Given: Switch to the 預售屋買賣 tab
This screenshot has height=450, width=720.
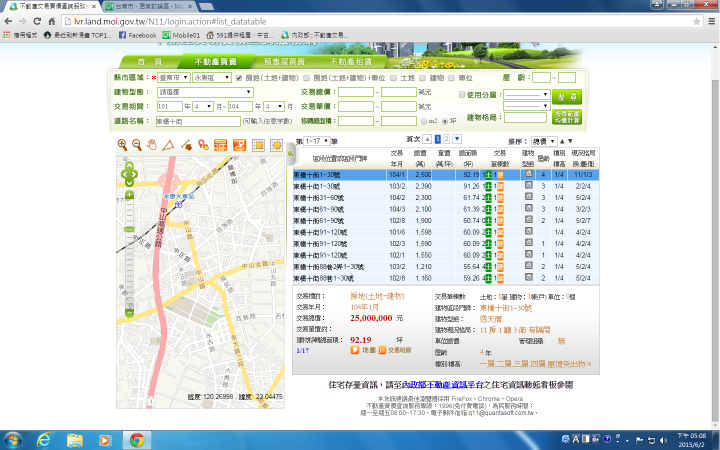Looking at the screenshot, I should [x=285, y=62].
